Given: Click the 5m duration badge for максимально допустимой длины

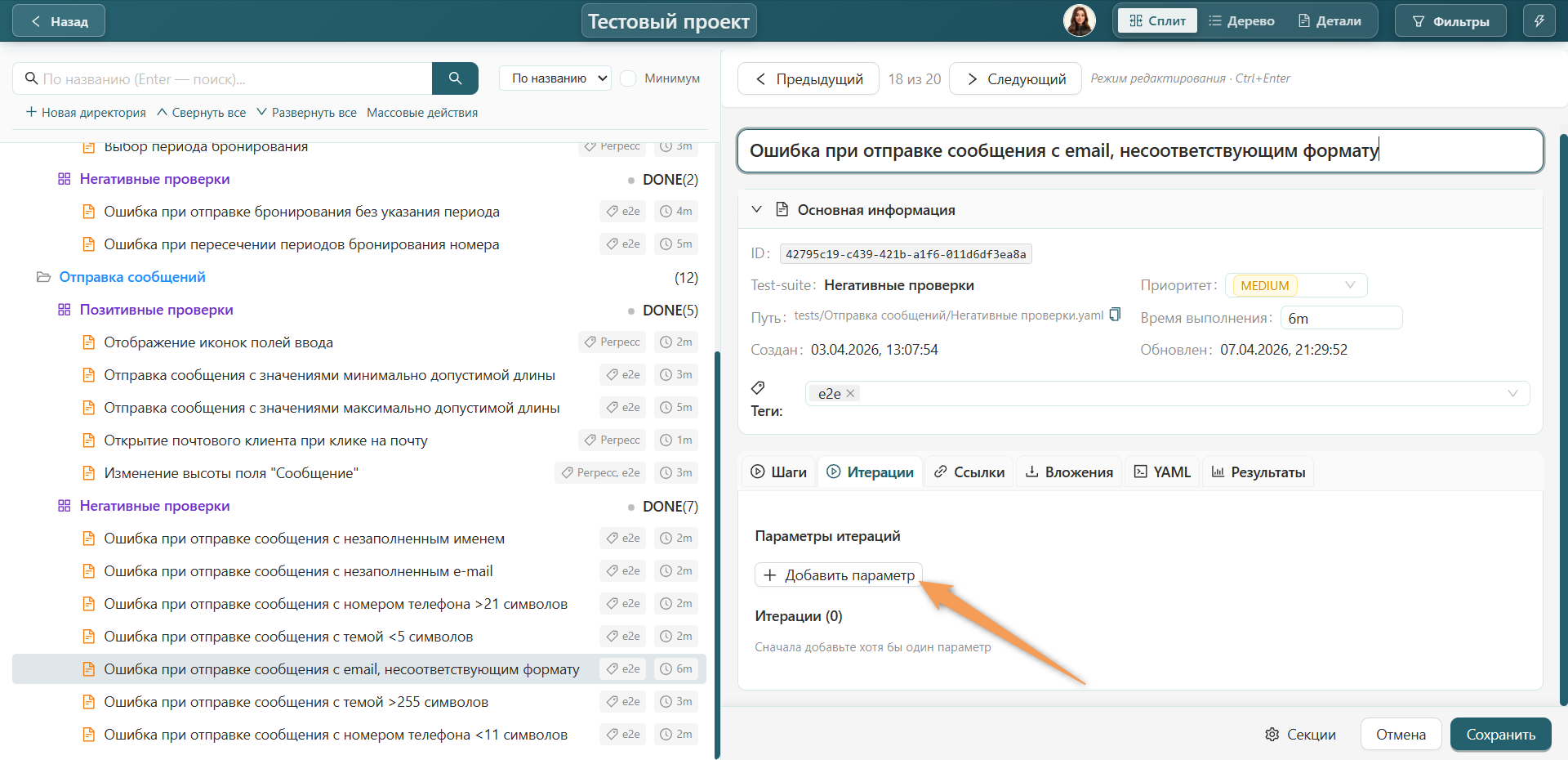Looking at the screenshot, I should pyautogui.click(x=676, y=408).
